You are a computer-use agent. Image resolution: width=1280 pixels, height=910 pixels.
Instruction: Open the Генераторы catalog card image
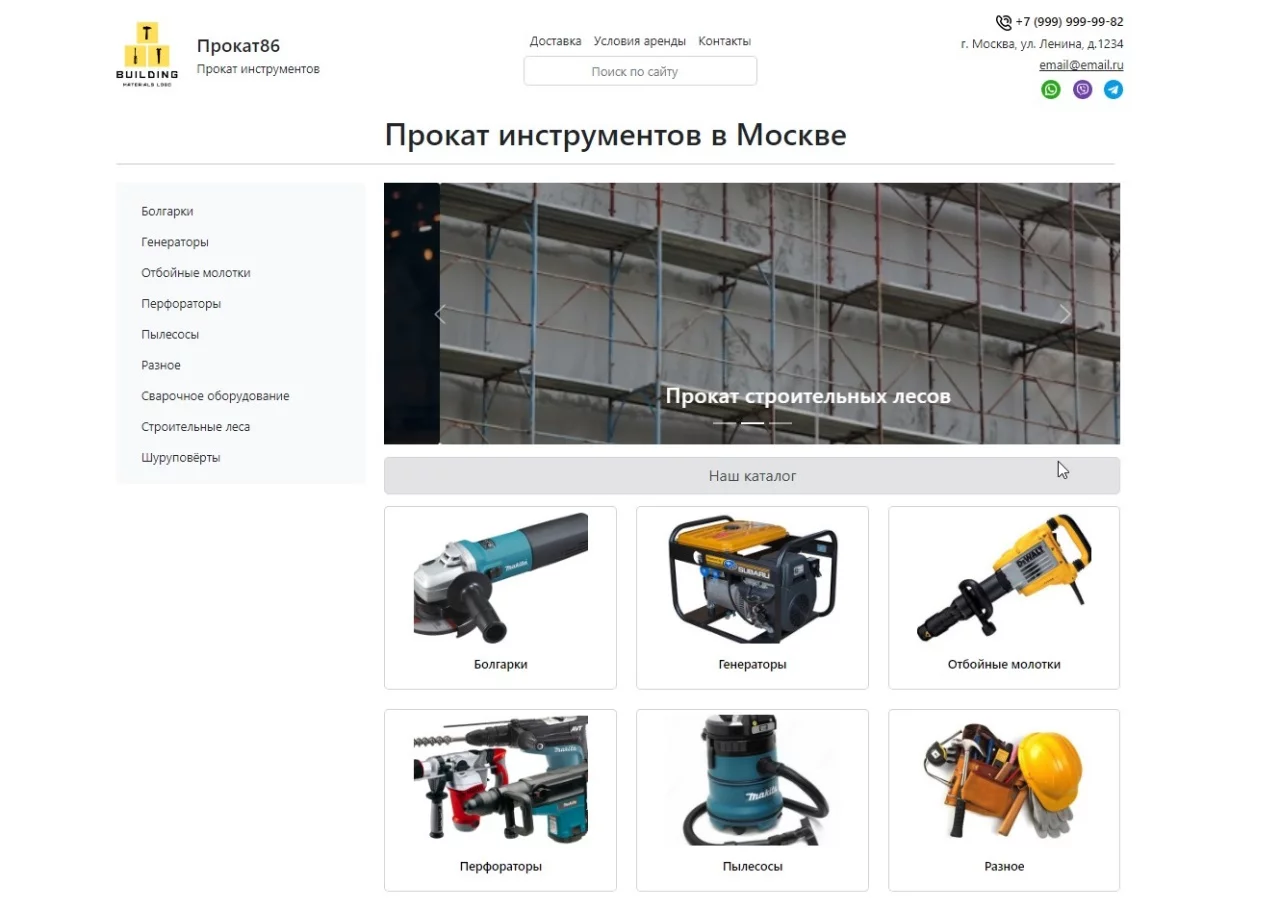click(752, 578)
